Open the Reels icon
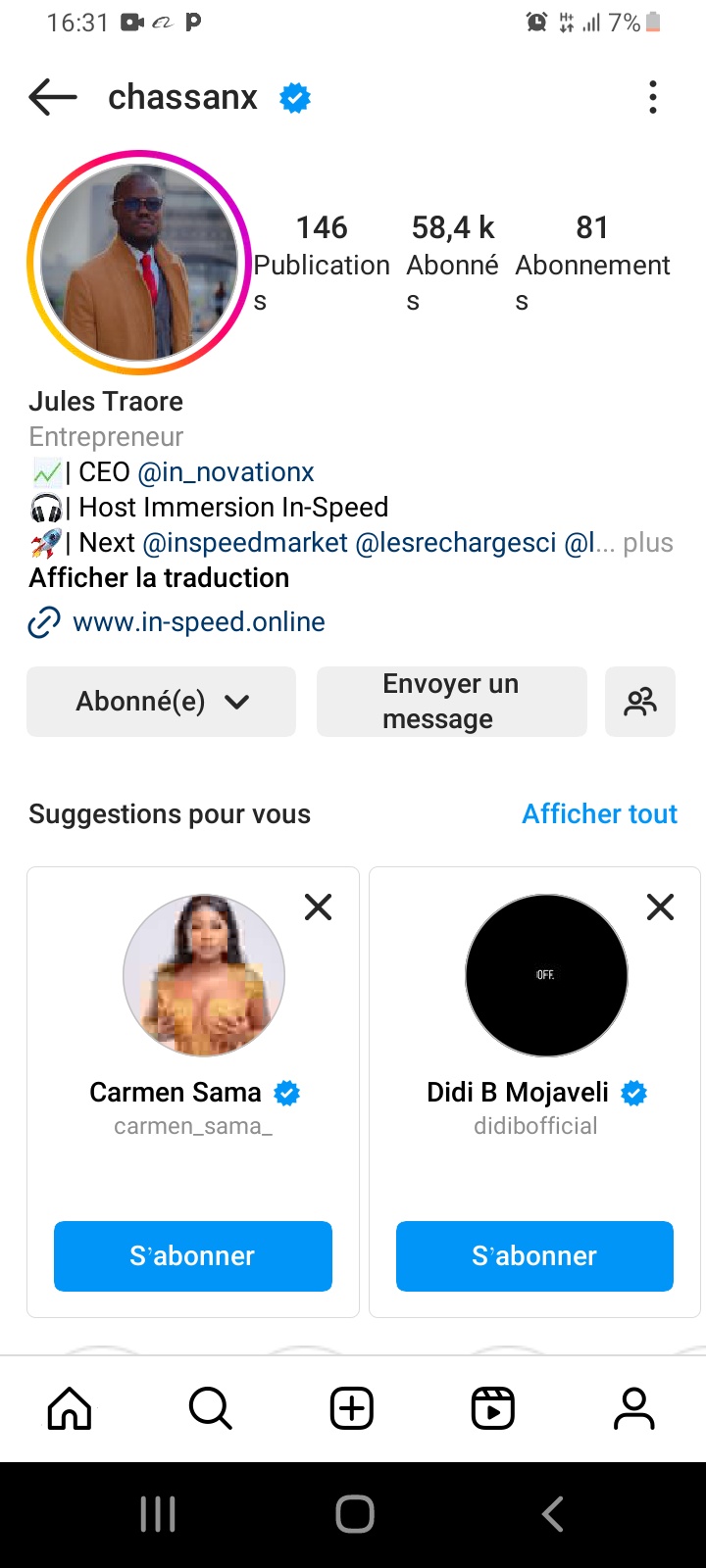Image resolution: width=706 pixels, height=1568 pixels. coord(493,1409)
